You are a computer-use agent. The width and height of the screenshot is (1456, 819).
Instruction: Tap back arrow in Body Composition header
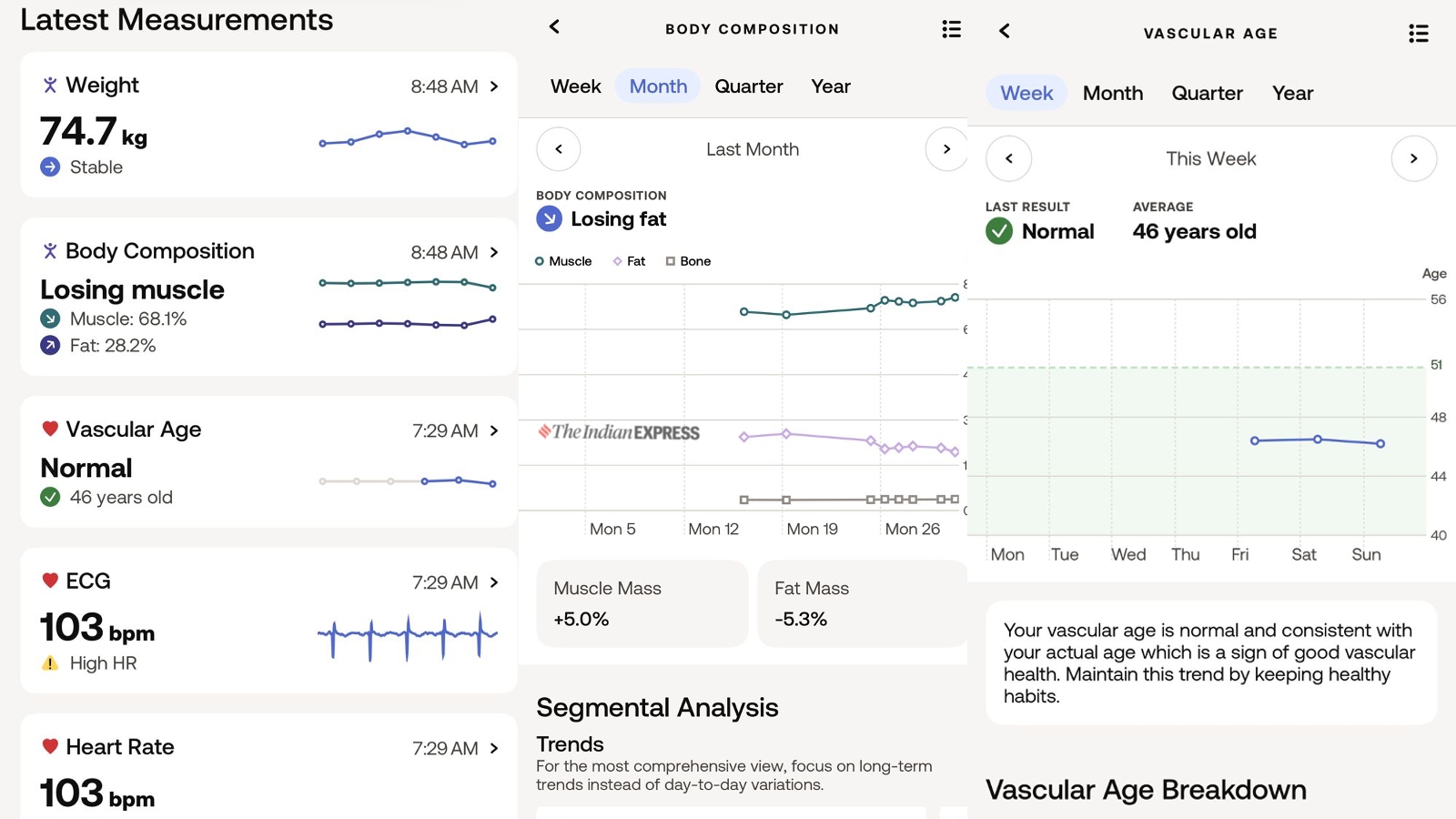coord(554,27)
